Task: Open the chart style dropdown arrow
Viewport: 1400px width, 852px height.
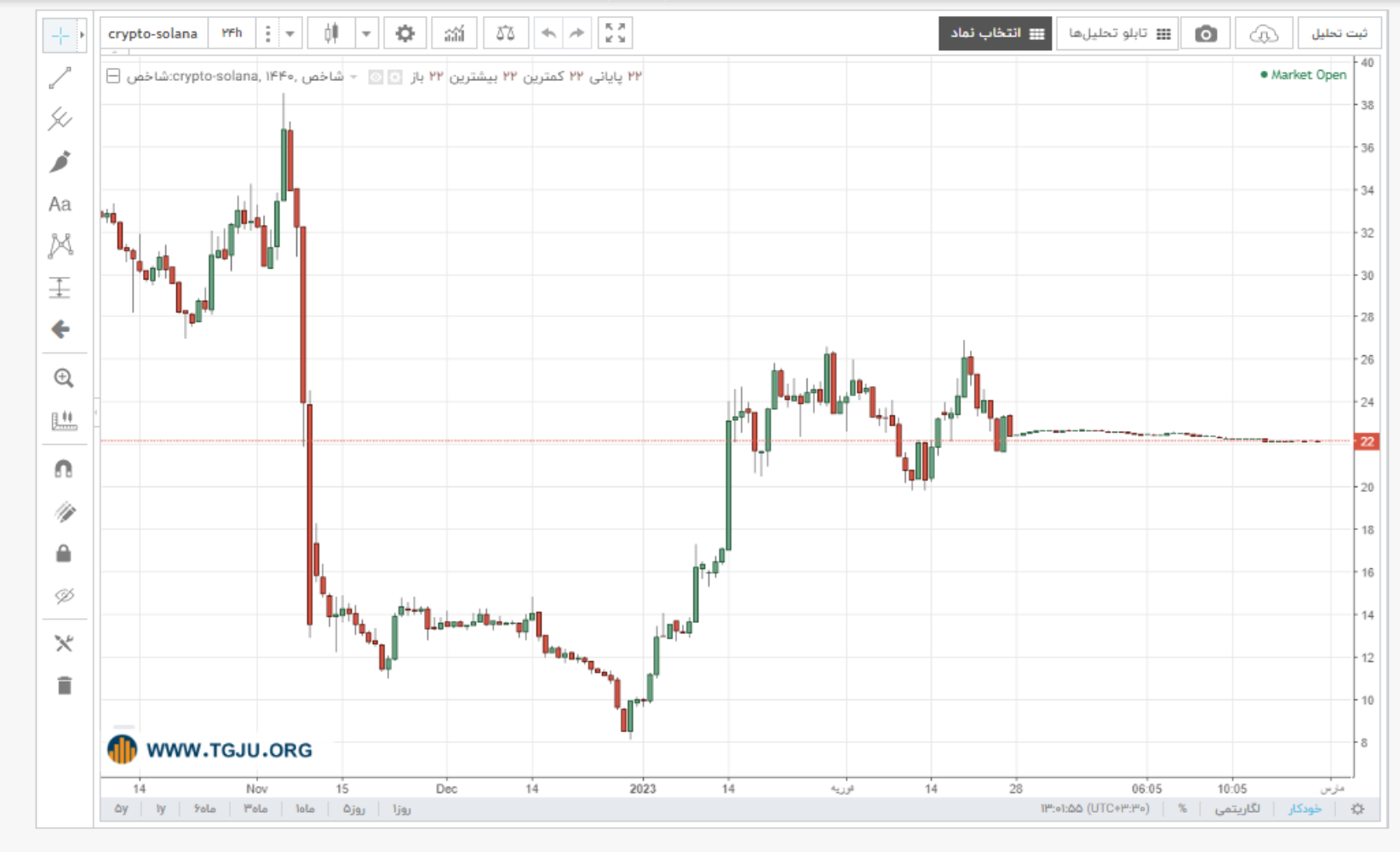Action: tap(366, 34)
